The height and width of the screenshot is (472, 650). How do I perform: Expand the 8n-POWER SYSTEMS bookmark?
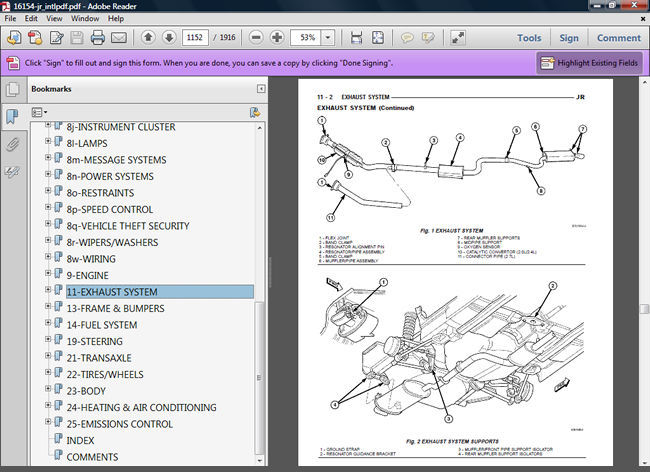48,174
